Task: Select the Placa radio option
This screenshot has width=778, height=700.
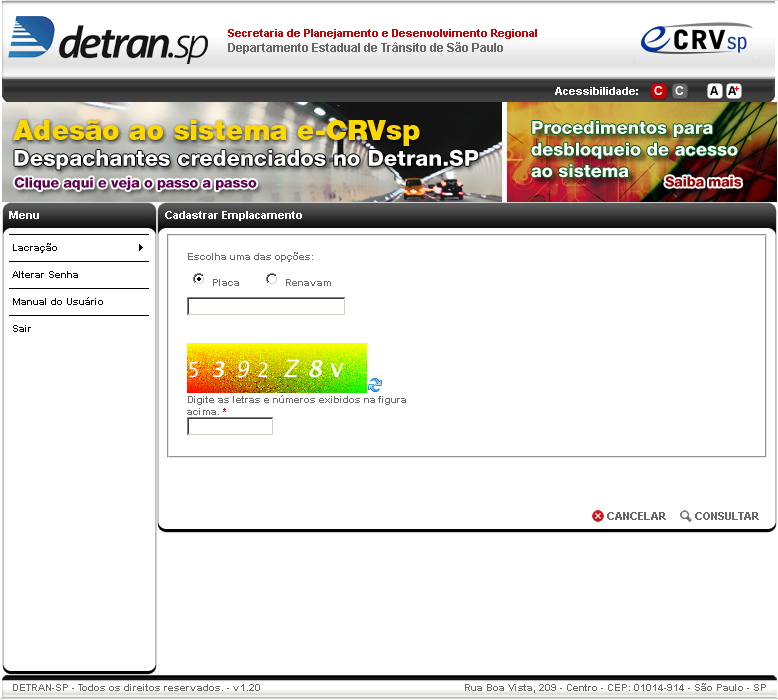Action: (198, 279)
